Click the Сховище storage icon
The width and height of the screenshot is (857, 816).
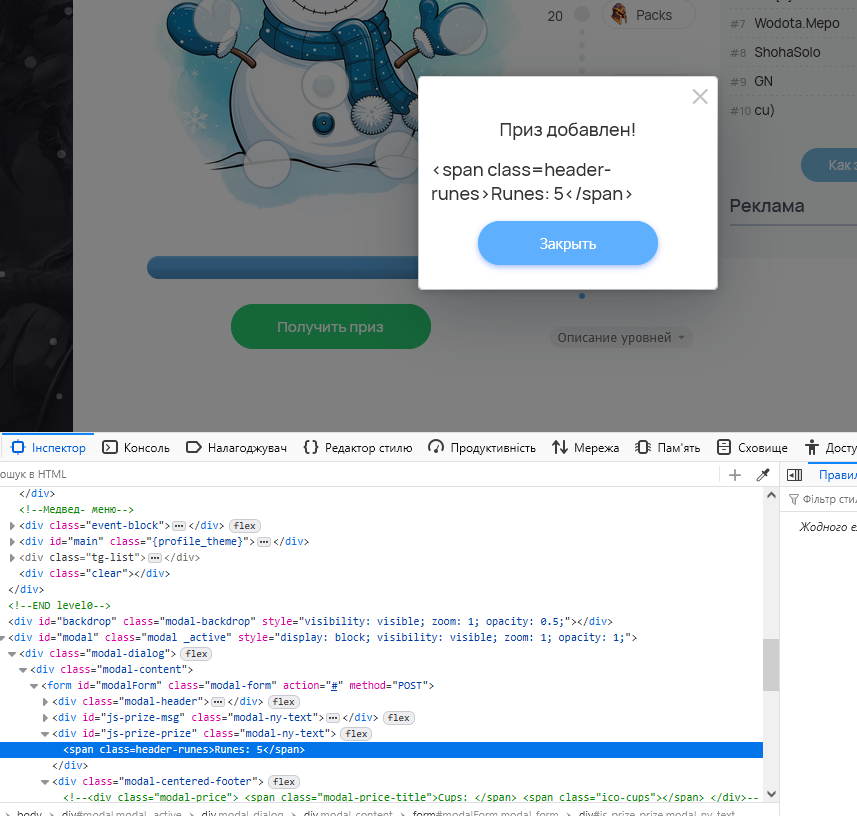[x=724, y=447]
